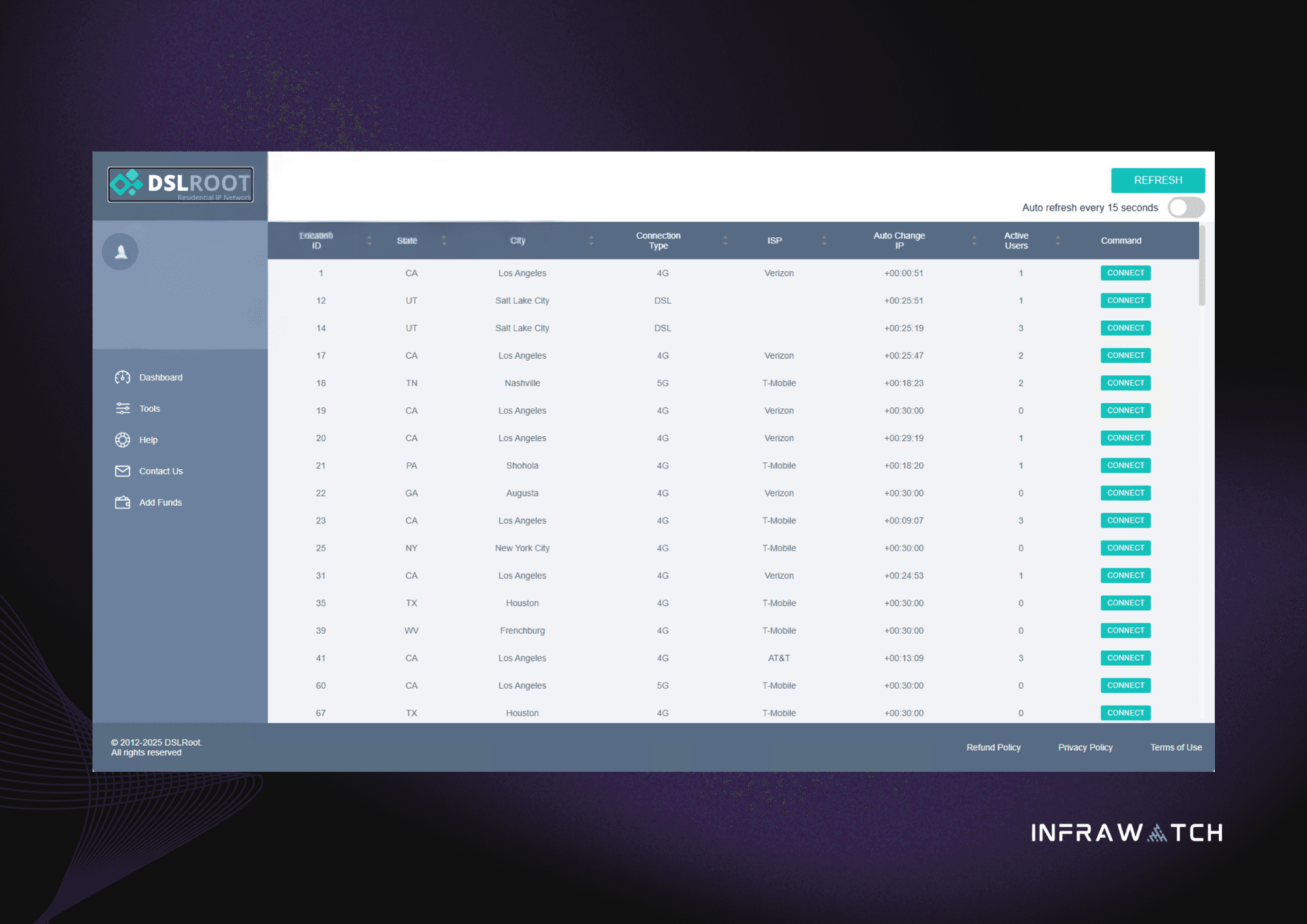
Task: Open the Refund Policy link
Action: 993,748
